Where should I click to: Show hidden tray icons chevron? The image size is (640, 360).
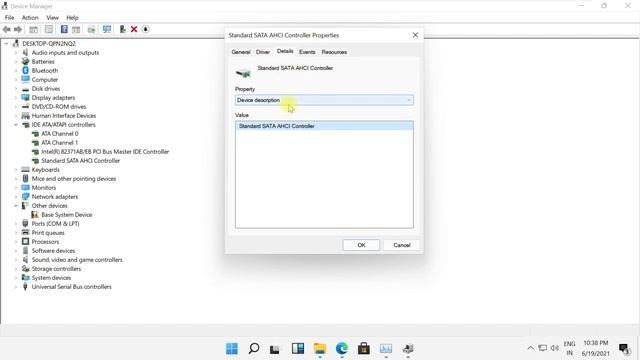coord(530,348)
